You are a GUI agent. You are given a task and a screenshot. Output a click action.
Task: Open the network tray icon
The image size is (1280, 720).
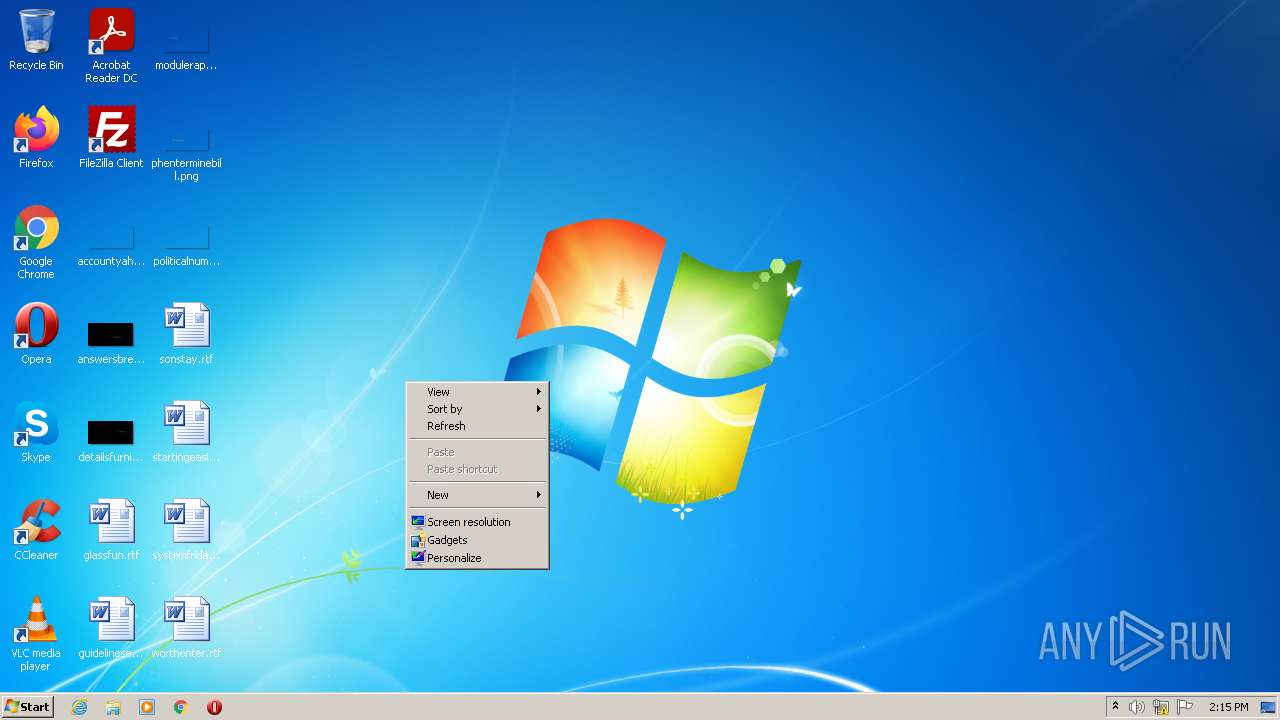1161,707
